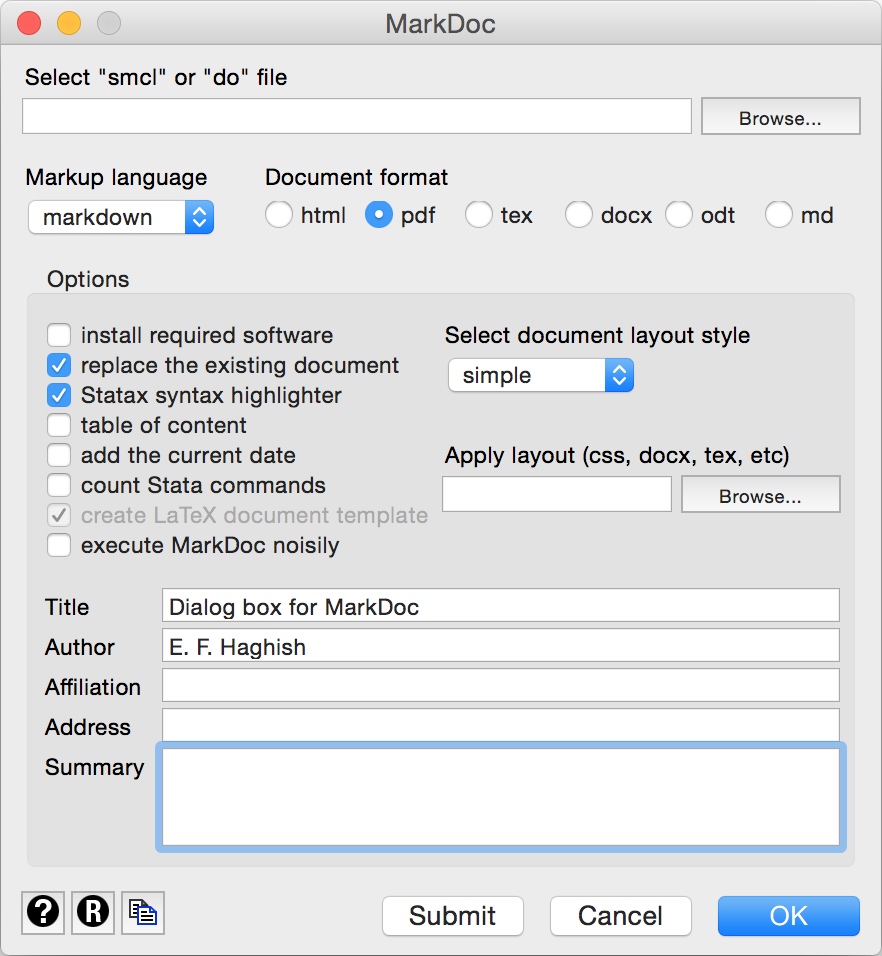
Task: Focus the Summary text area
Action: point(500,797)
